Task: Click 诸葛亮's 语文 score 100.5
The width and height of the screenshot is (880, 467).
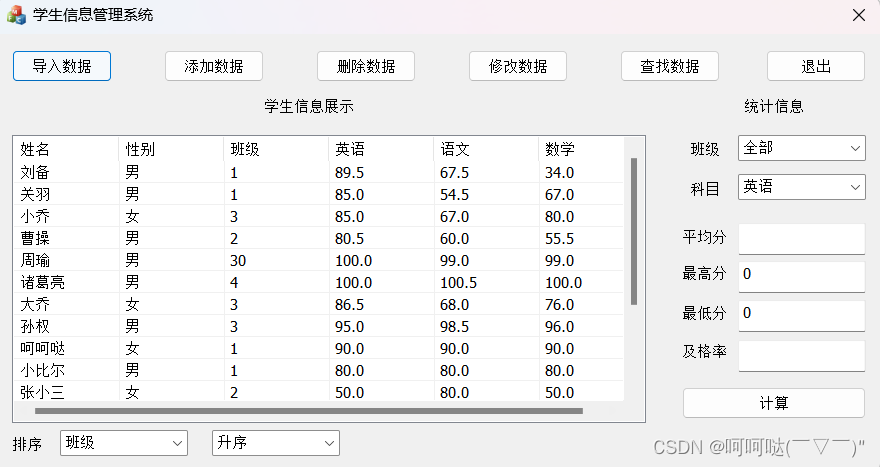Action: pos(459,283)
